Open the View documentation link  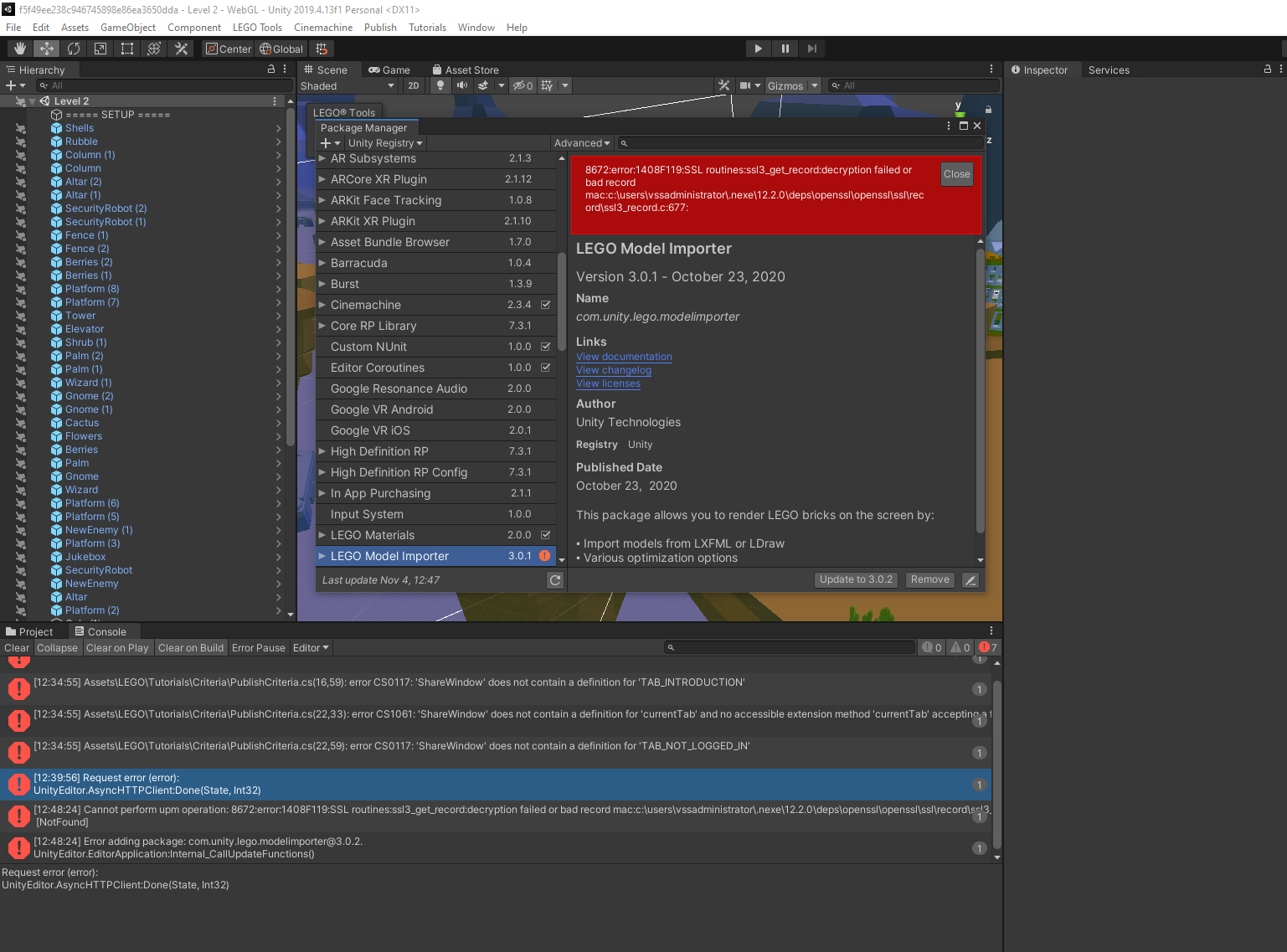coord(624,357)
